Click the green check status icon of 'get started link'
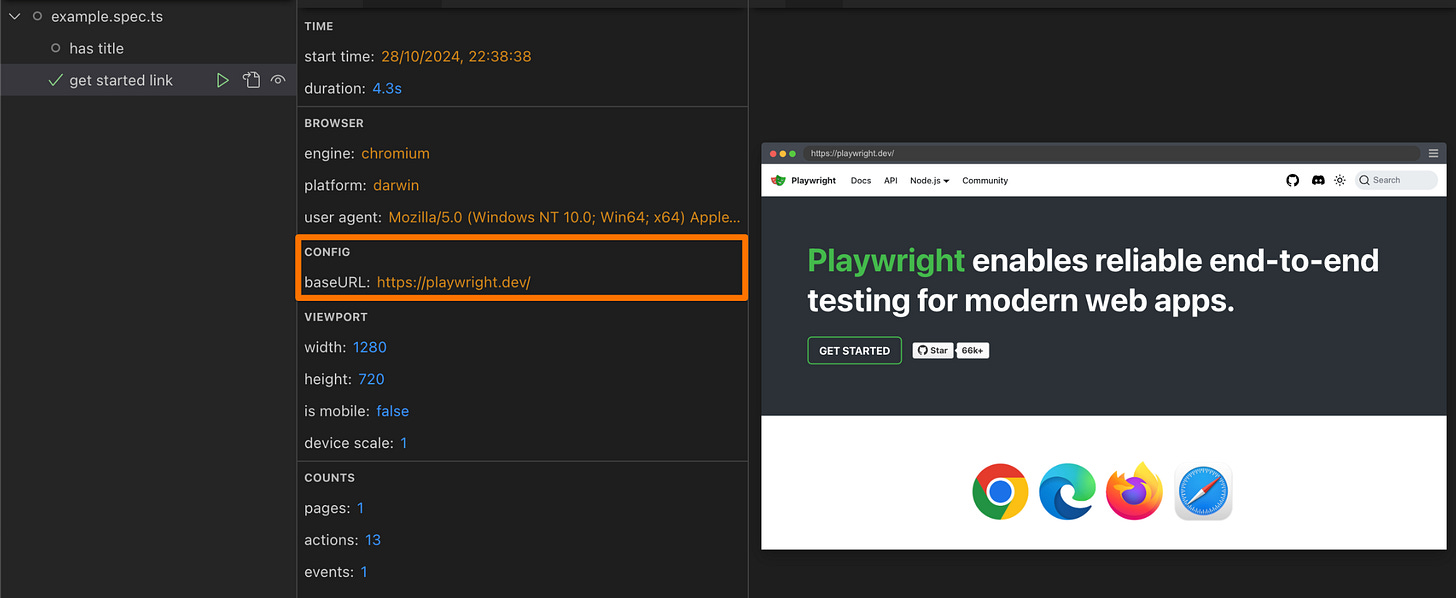 click(56, 80)
